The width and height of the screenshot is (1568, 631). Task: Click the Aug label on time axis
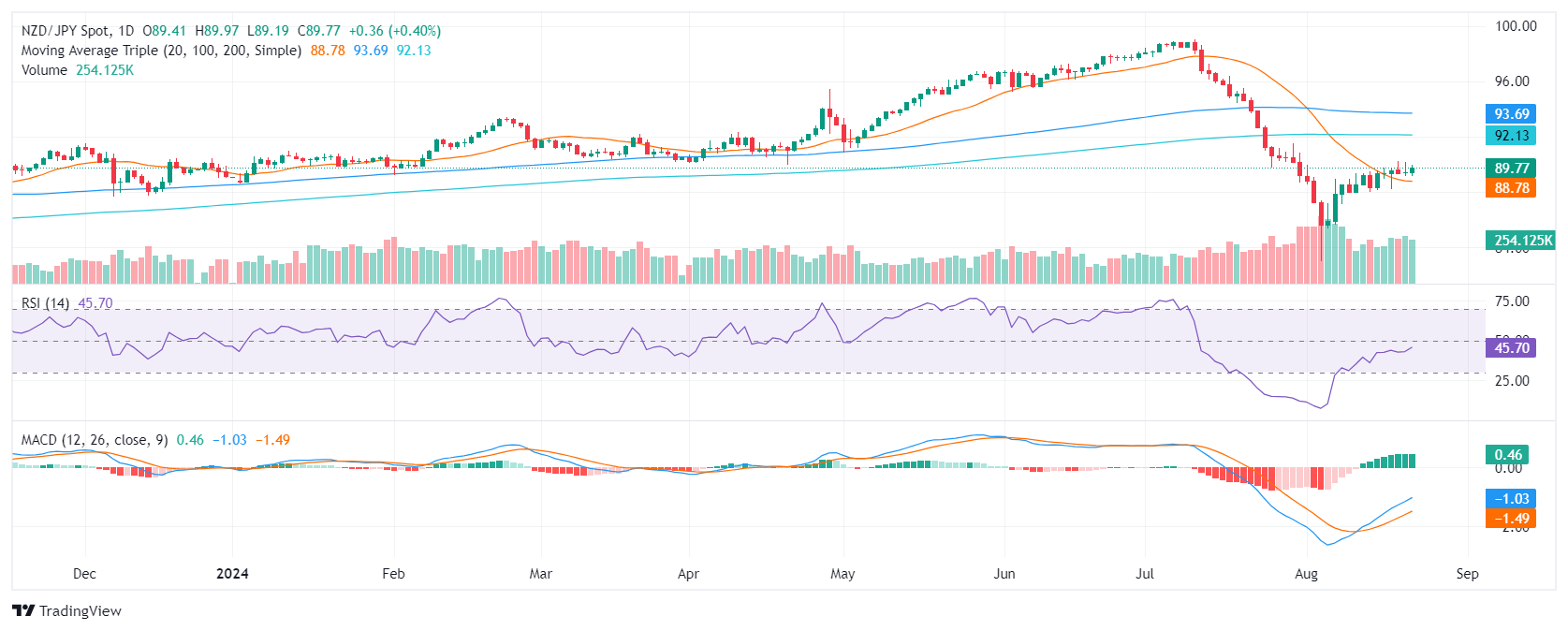pyautogui.click(x=1306, y=574)
